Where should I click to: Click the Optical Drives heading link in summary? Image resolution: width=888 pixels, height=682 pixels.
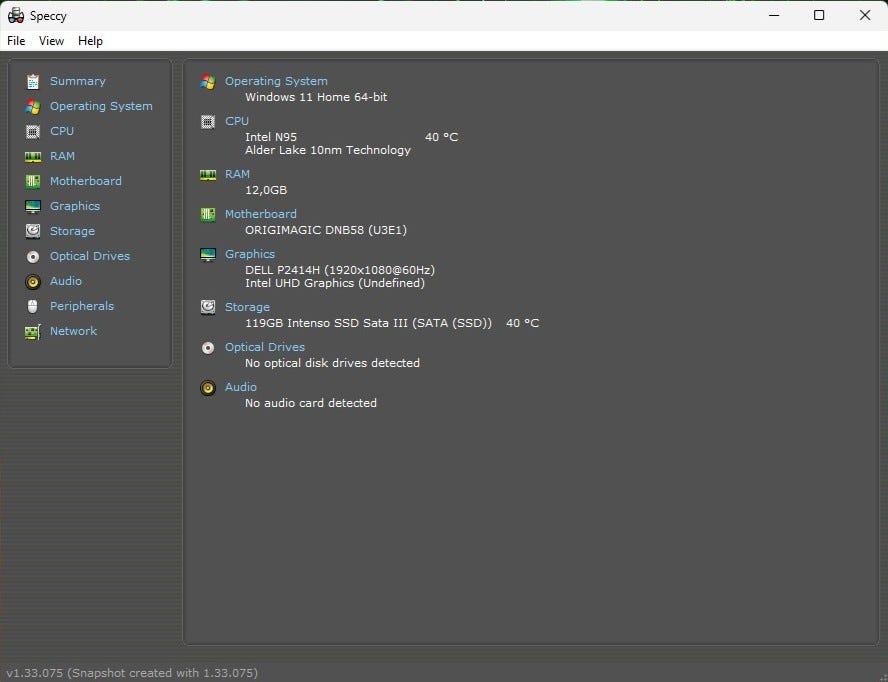tap(264, 347)
